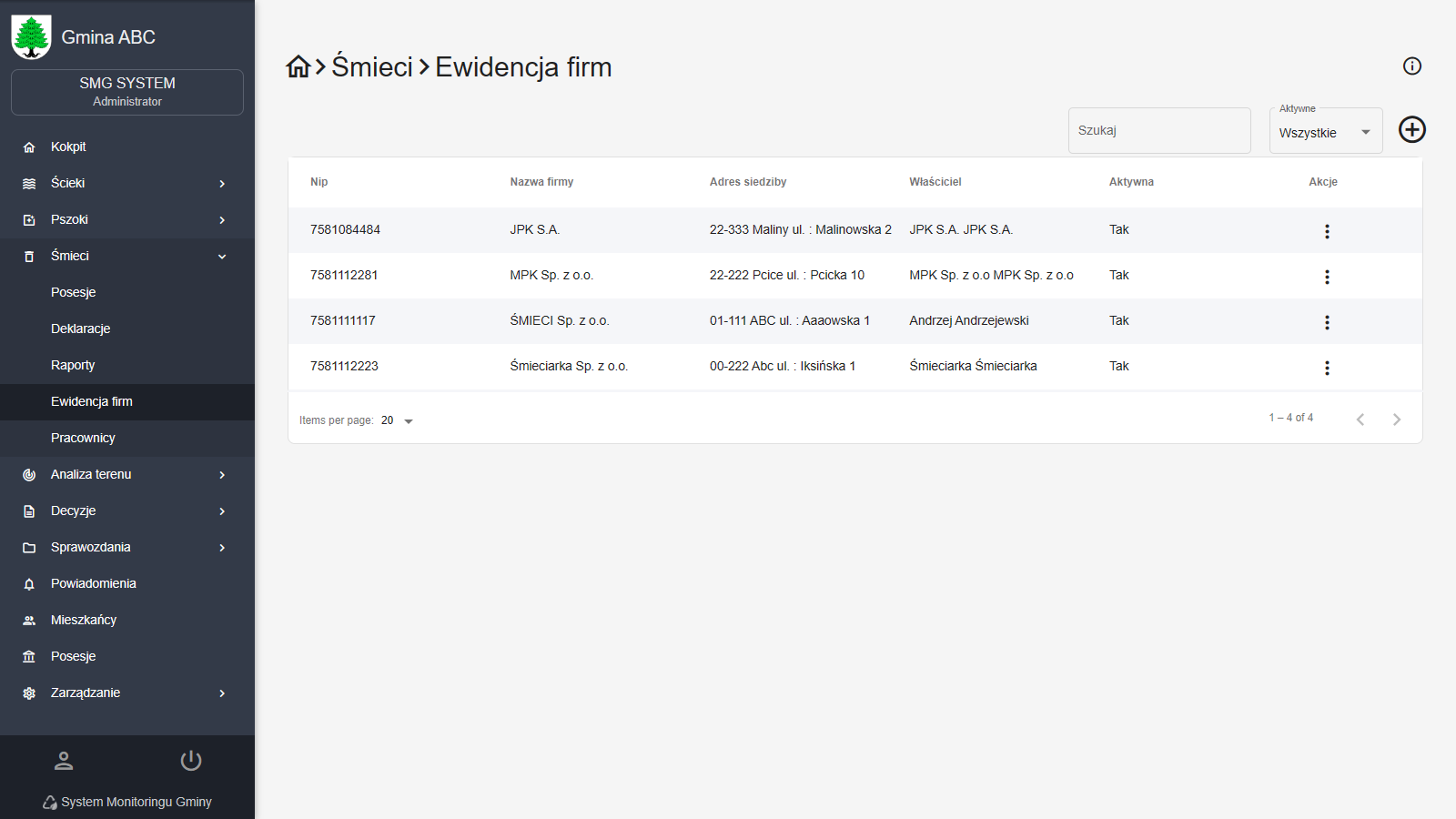Sort table by Nazwa firmy column
Screen dimensions: 1456x819
541,182
